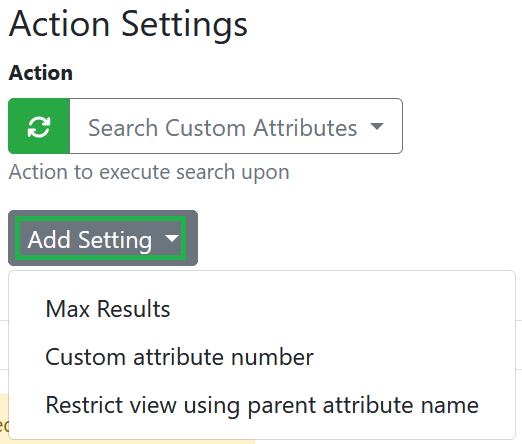Click the 'Action to execute search upon' hint
This screenshot has width=522, height=444.
[149, 172]
